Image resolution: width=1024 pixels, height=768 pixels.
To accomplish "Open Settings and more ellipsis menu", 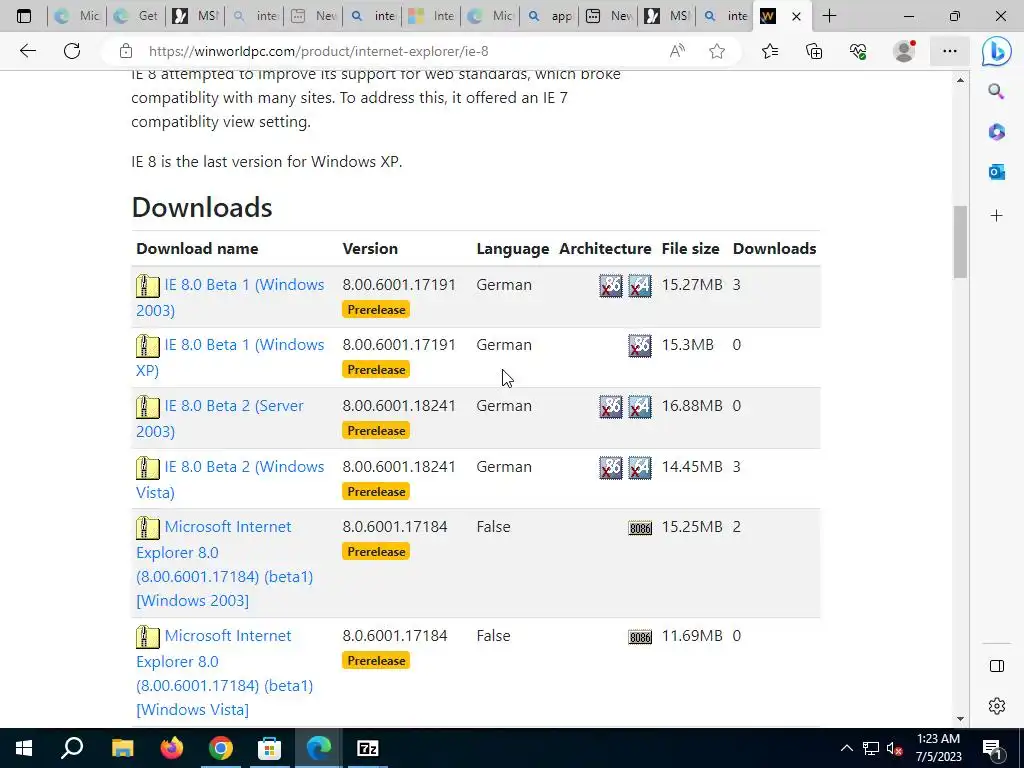I will pyautogui.click(x=950, y=51).
